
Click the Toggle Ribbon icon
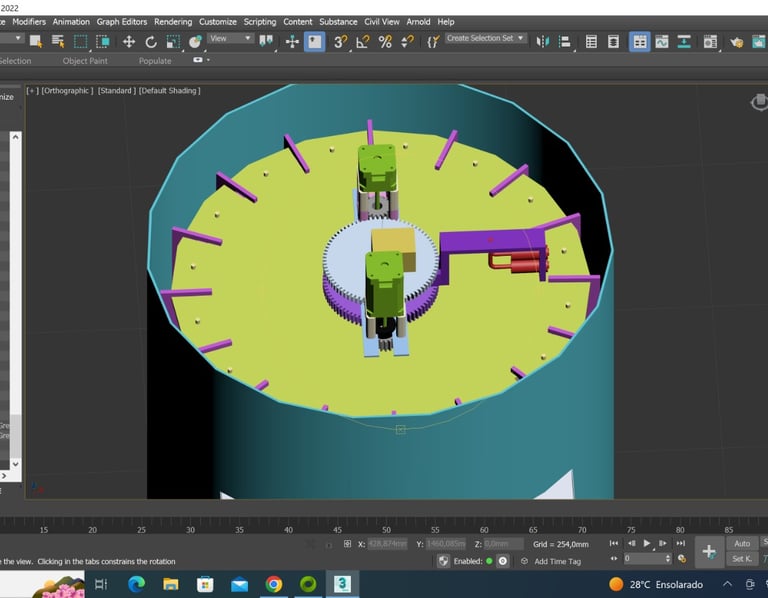pos(639,41)
